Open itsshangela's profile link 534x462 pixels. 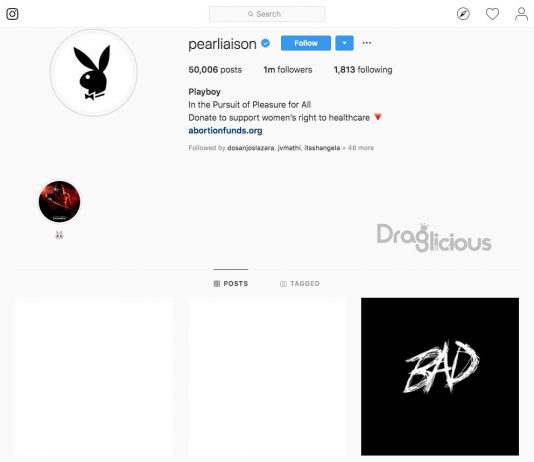coord(322,148)
